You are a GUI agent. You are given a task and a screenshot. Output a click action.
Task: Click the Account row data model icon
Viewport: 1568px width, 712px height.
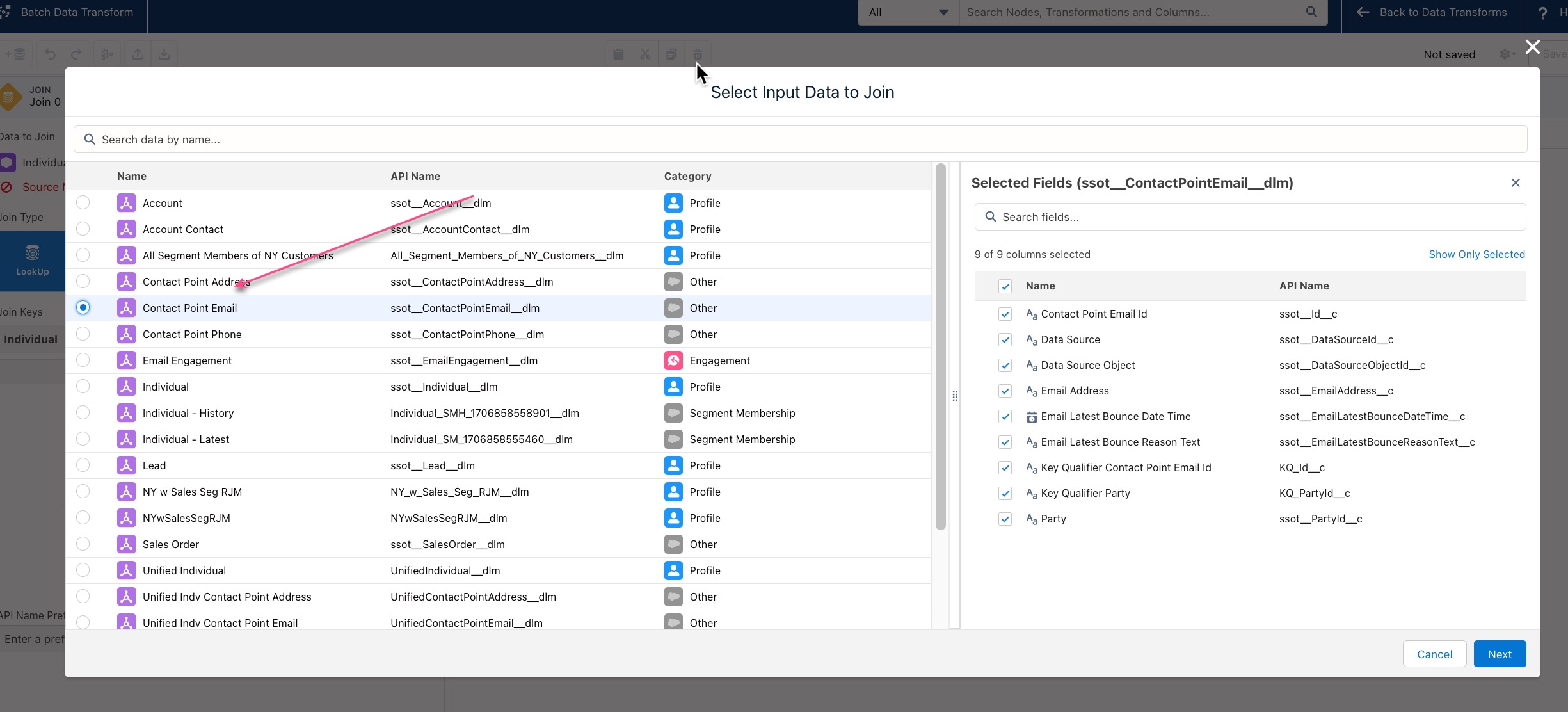(x=126, y=203)
